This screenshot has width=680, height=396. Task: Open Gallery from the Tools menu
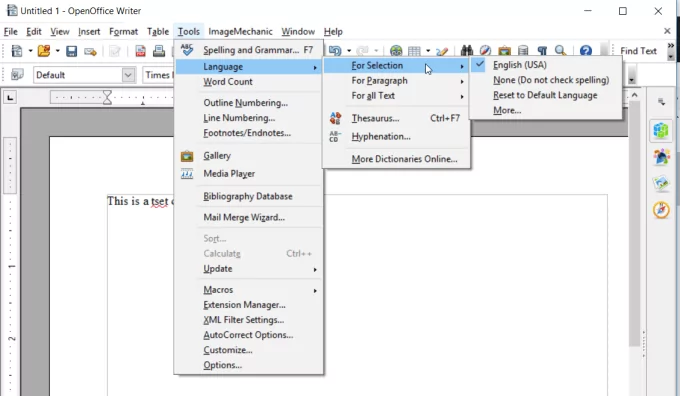point(248,156)
